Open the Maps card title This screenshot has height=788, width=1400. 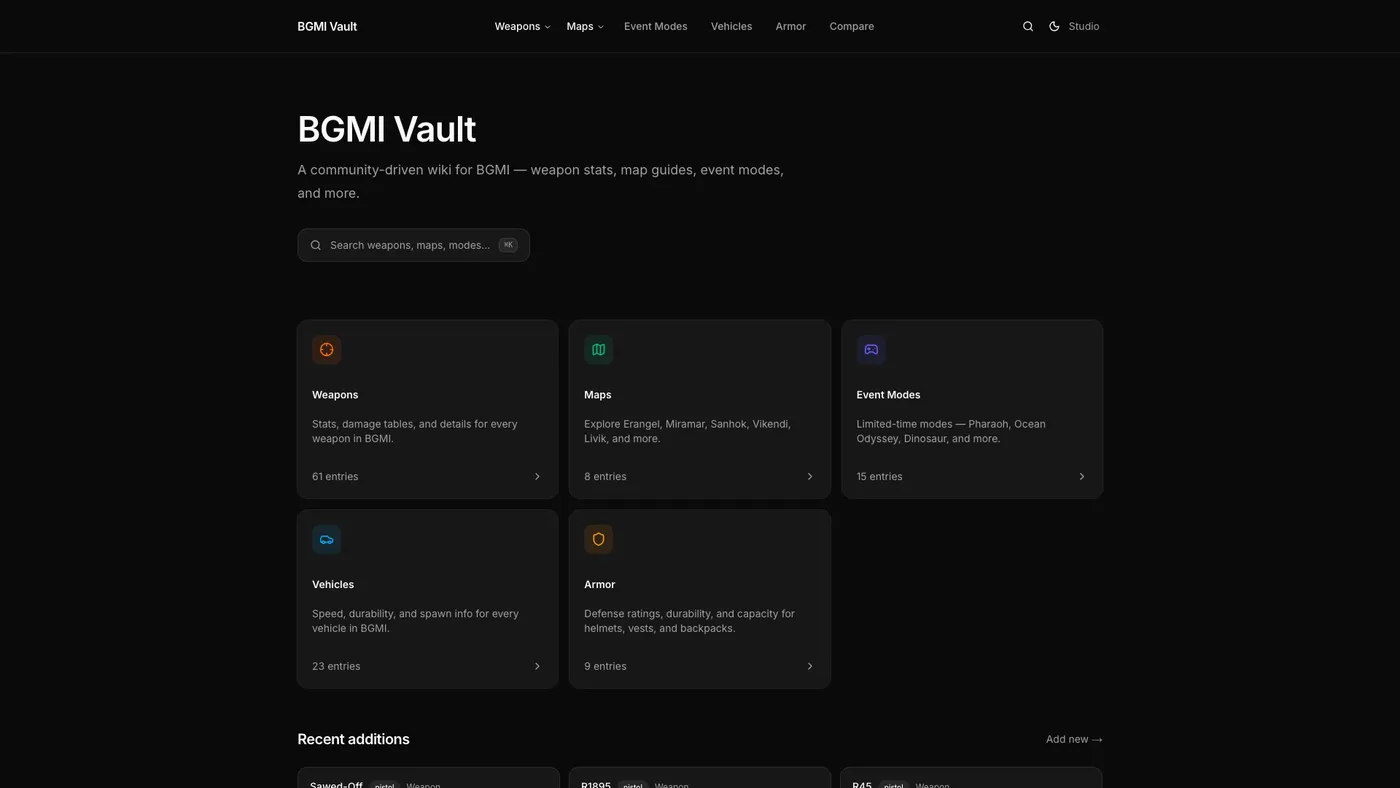click(x=598, y=395)
